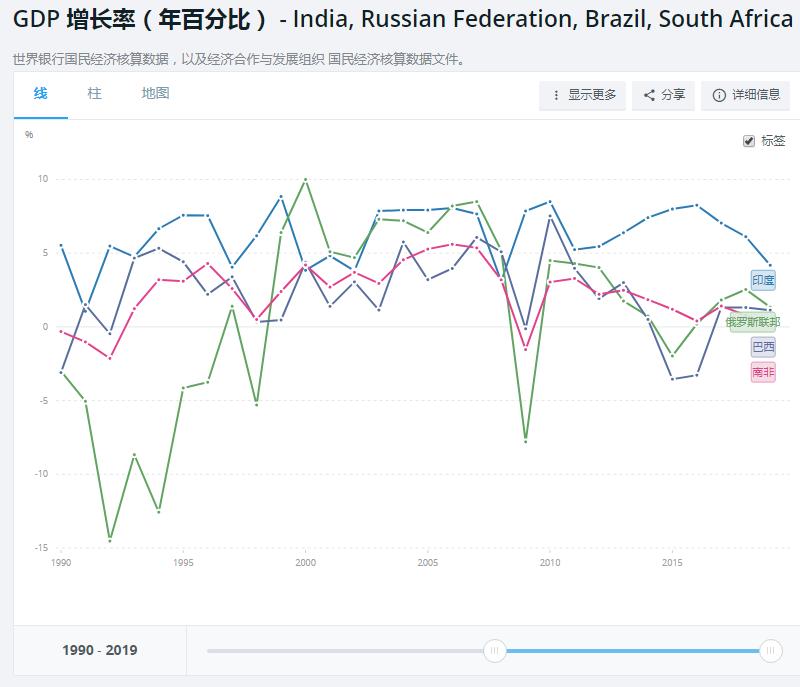
Task: Click the 1990 - 2019 year range text
Action: pyautogui.click(x=100, y=651)
